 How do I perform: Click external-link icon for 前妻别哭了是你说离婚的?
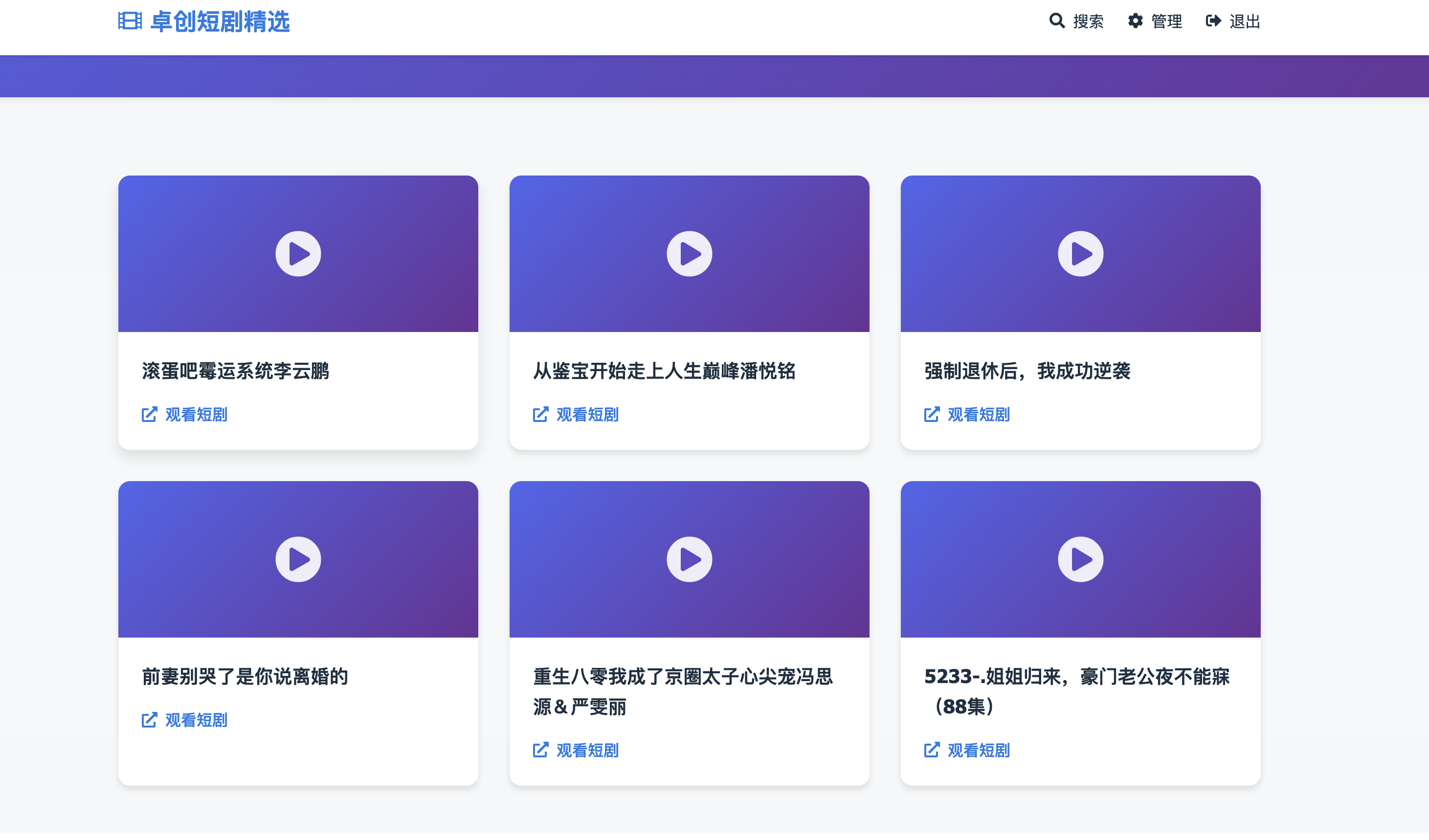click(149, 720)
